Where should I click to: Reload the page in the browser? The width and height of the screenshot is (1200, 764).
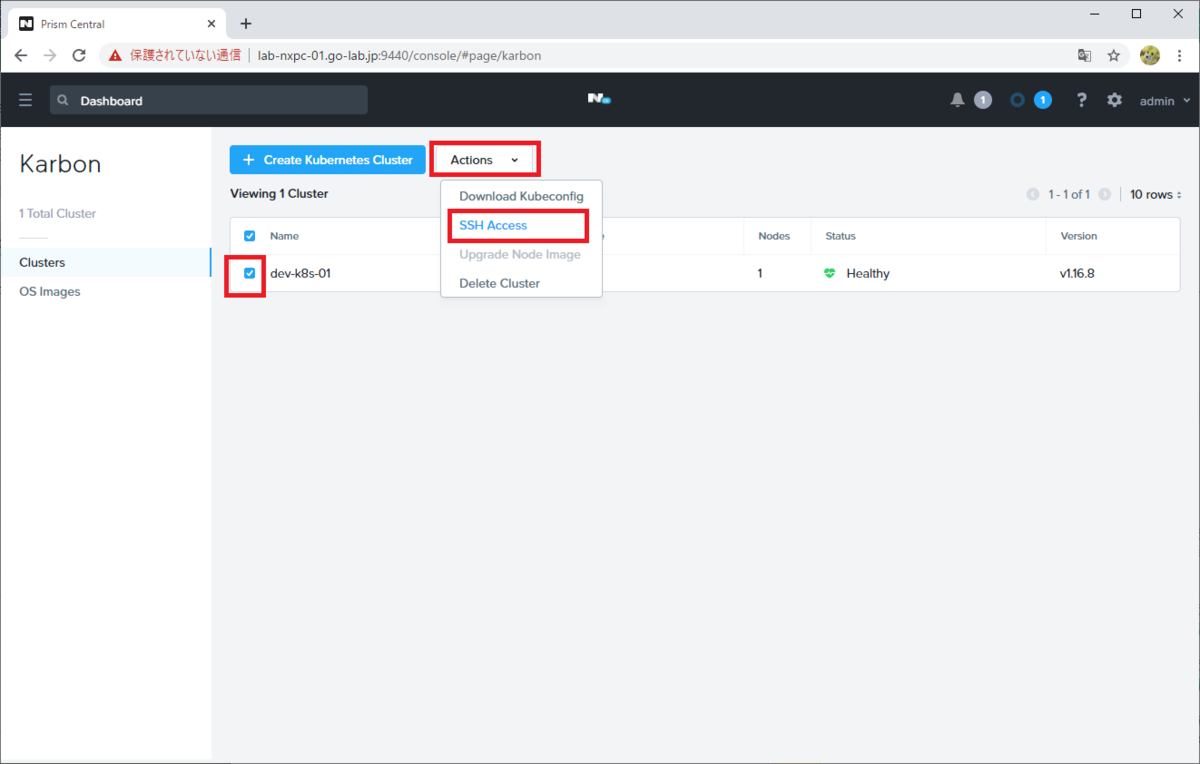pos(79,55)
